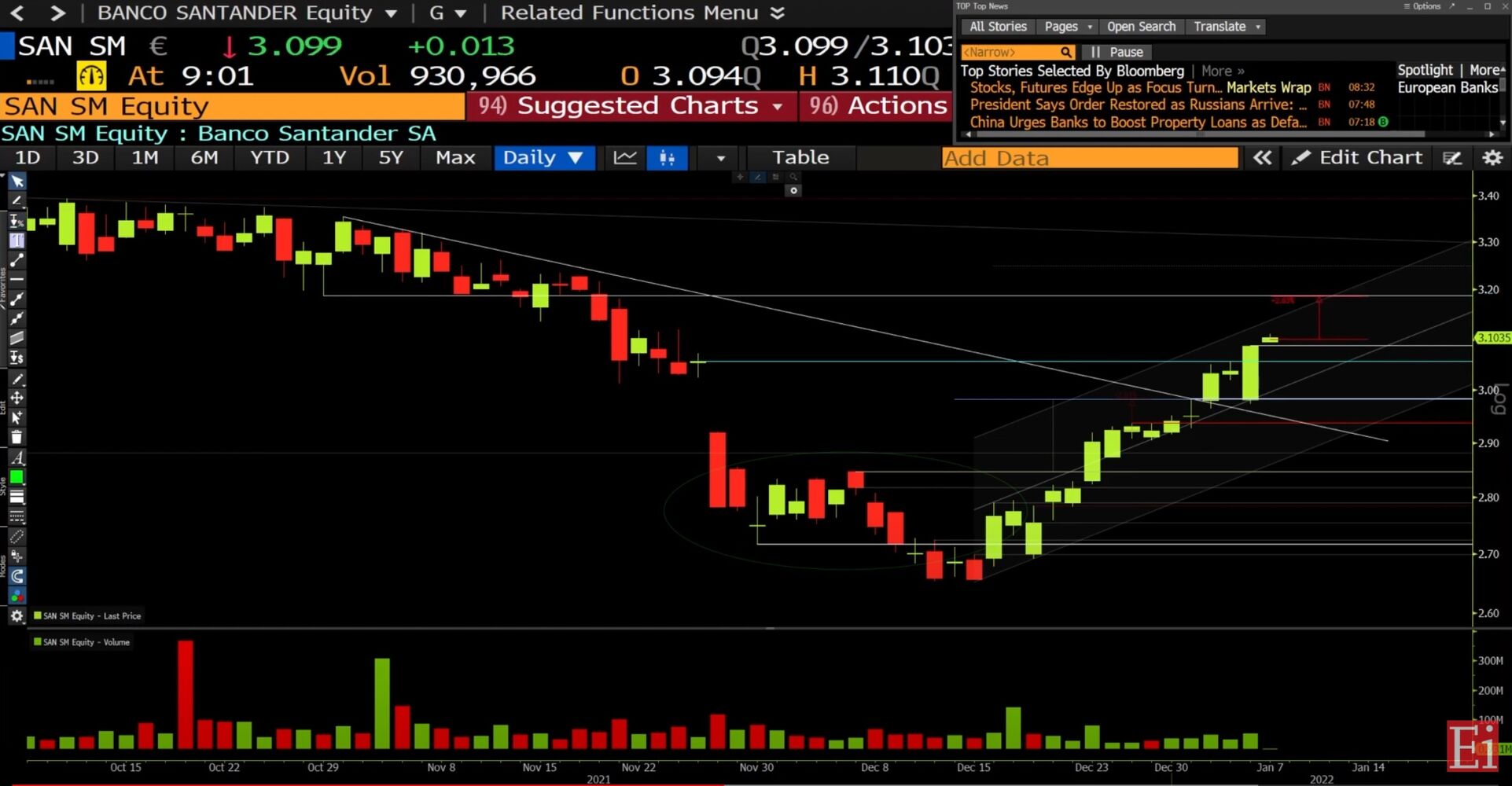Open the Stocks, Futures Edge Up story
1512x786 pixels.
pyautogui.click(x=1095, y=87)
